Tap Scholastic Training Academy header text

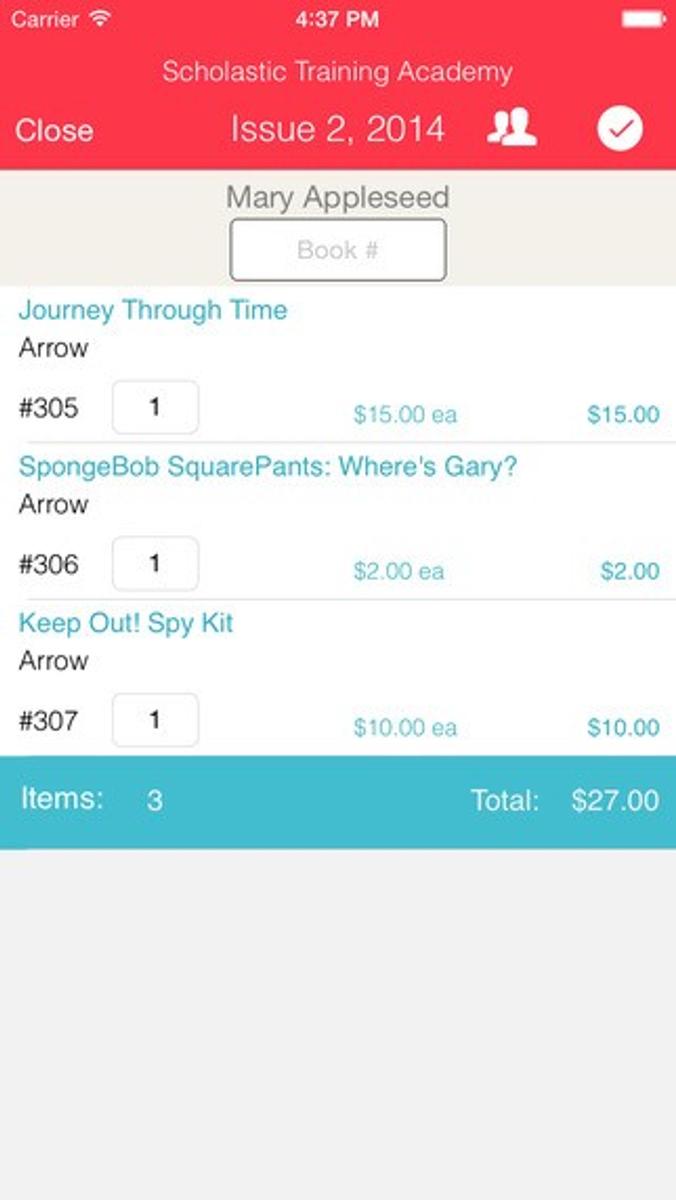(x=338, y=72)
